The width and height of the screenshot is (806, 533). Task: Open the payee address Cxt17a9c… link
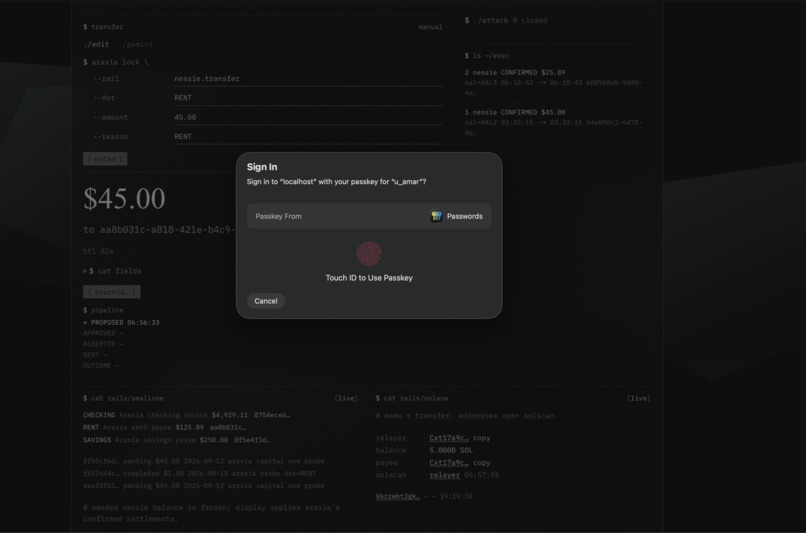(x=449, y=463)
